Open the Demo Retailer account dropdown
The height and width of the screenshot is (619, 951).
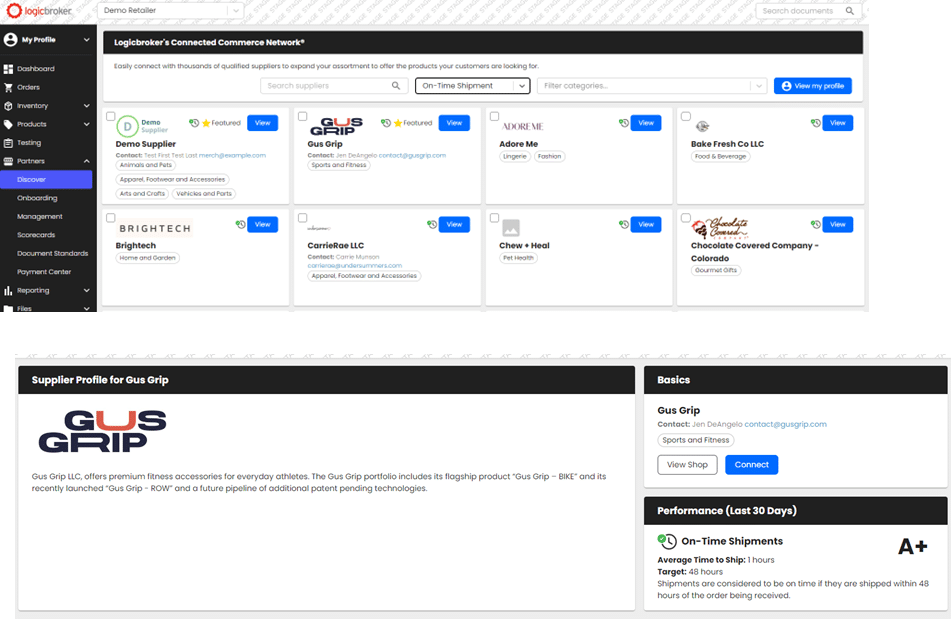tap(170, 11)
